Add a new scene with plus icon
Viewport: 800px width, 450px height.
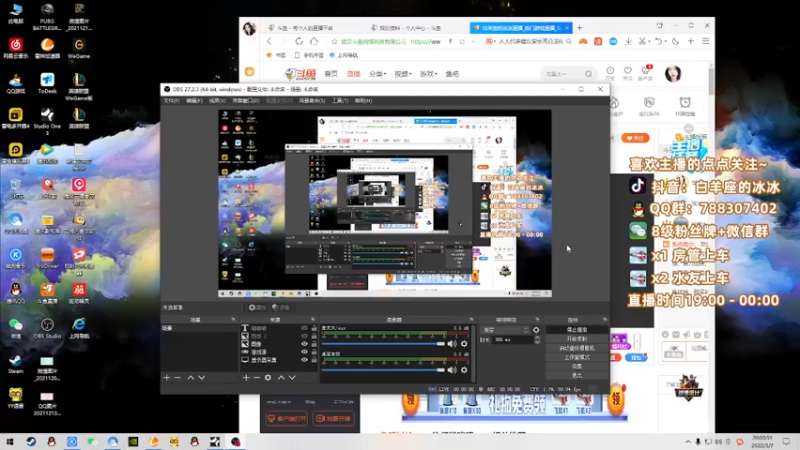166,378
